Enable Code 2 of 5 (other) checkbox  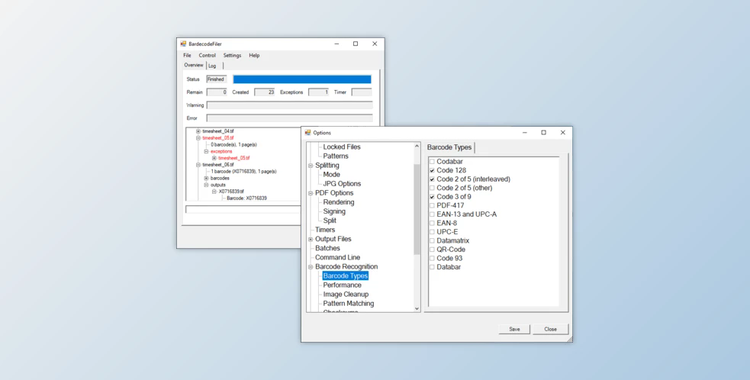click(432, 188)
